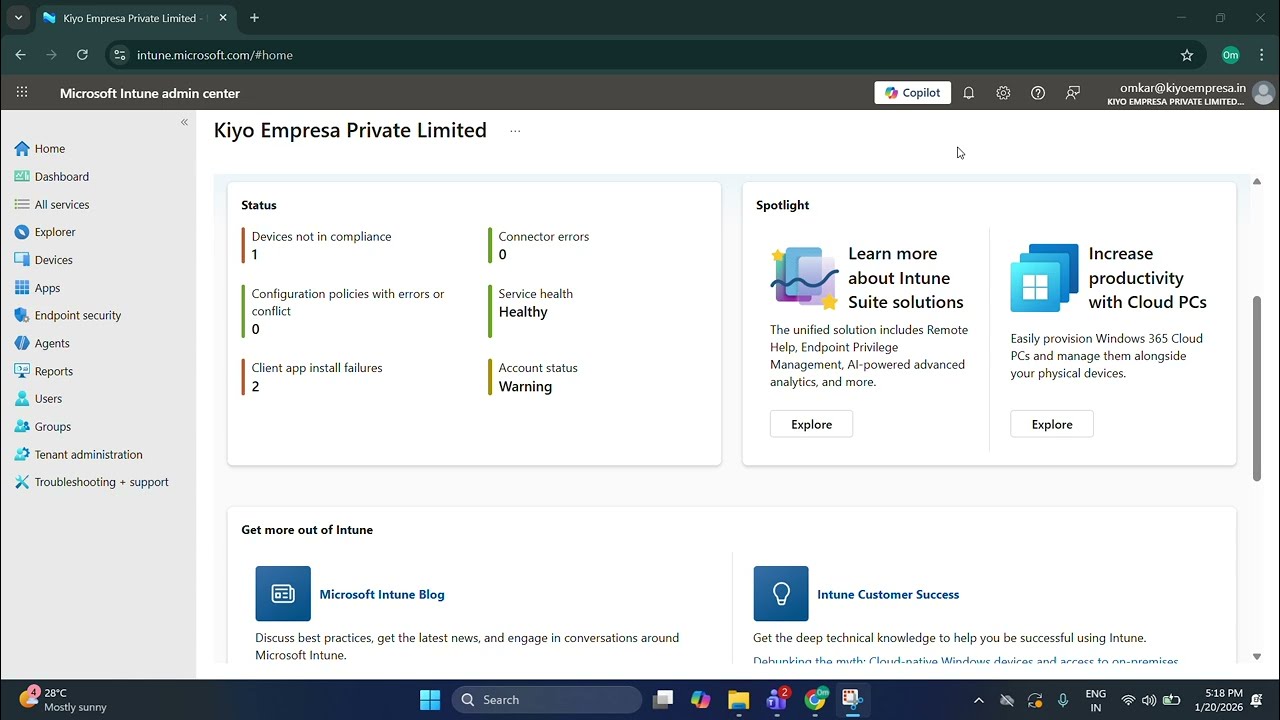
Task: Open Account status Warning entry
Action: [x=538, y=377]
